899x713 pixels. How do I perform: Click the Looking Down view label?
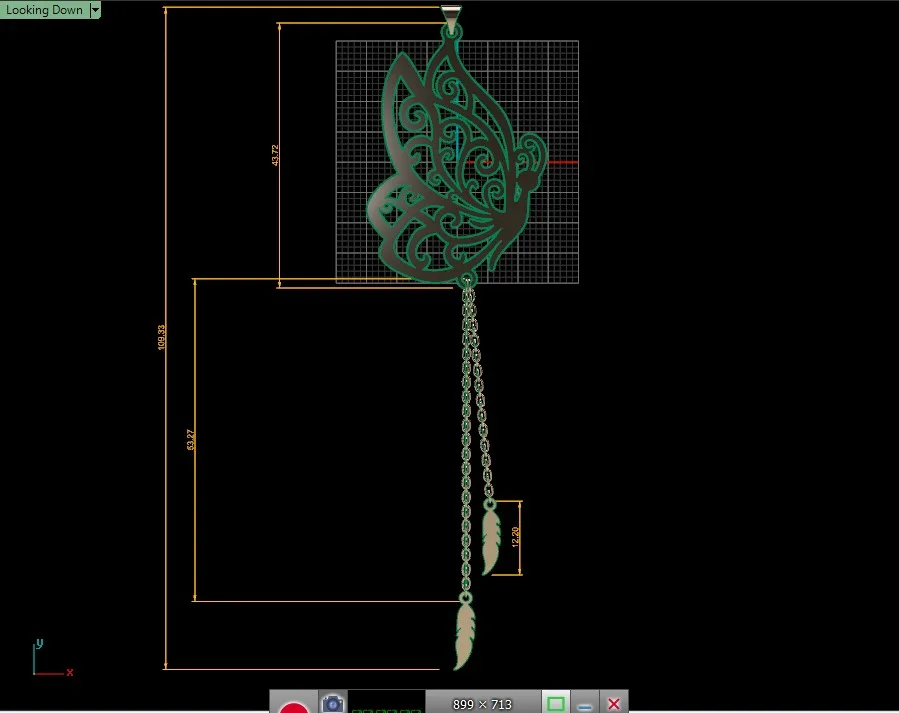tap(44, 10)
